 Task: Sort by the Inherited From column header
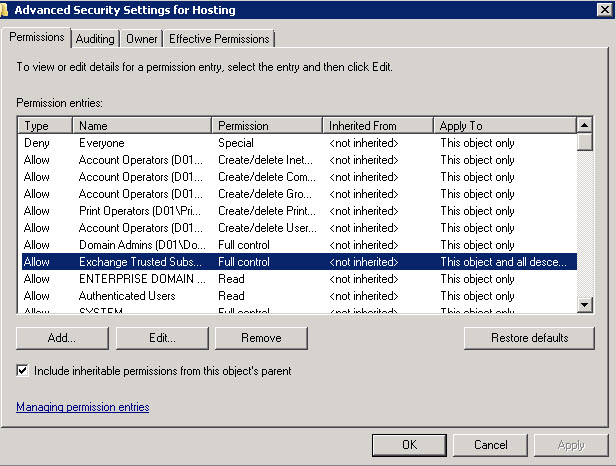point(378,126)
